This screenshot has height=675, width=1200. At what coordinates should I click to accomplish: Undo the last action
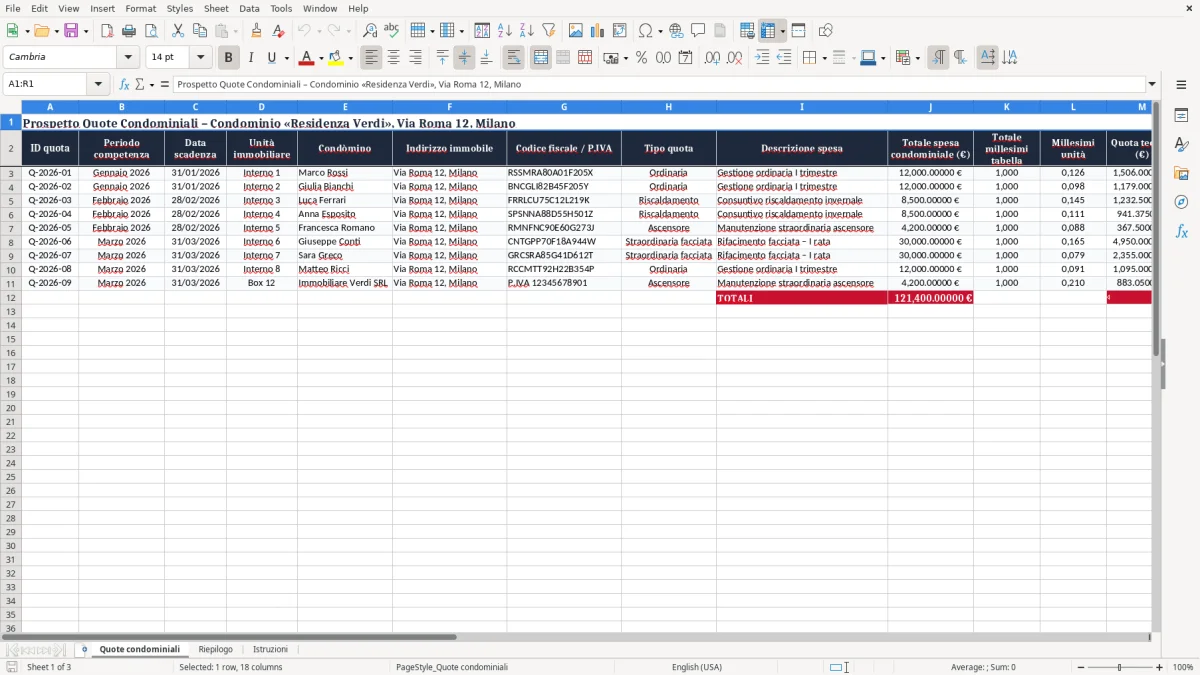tap(304, 31)
